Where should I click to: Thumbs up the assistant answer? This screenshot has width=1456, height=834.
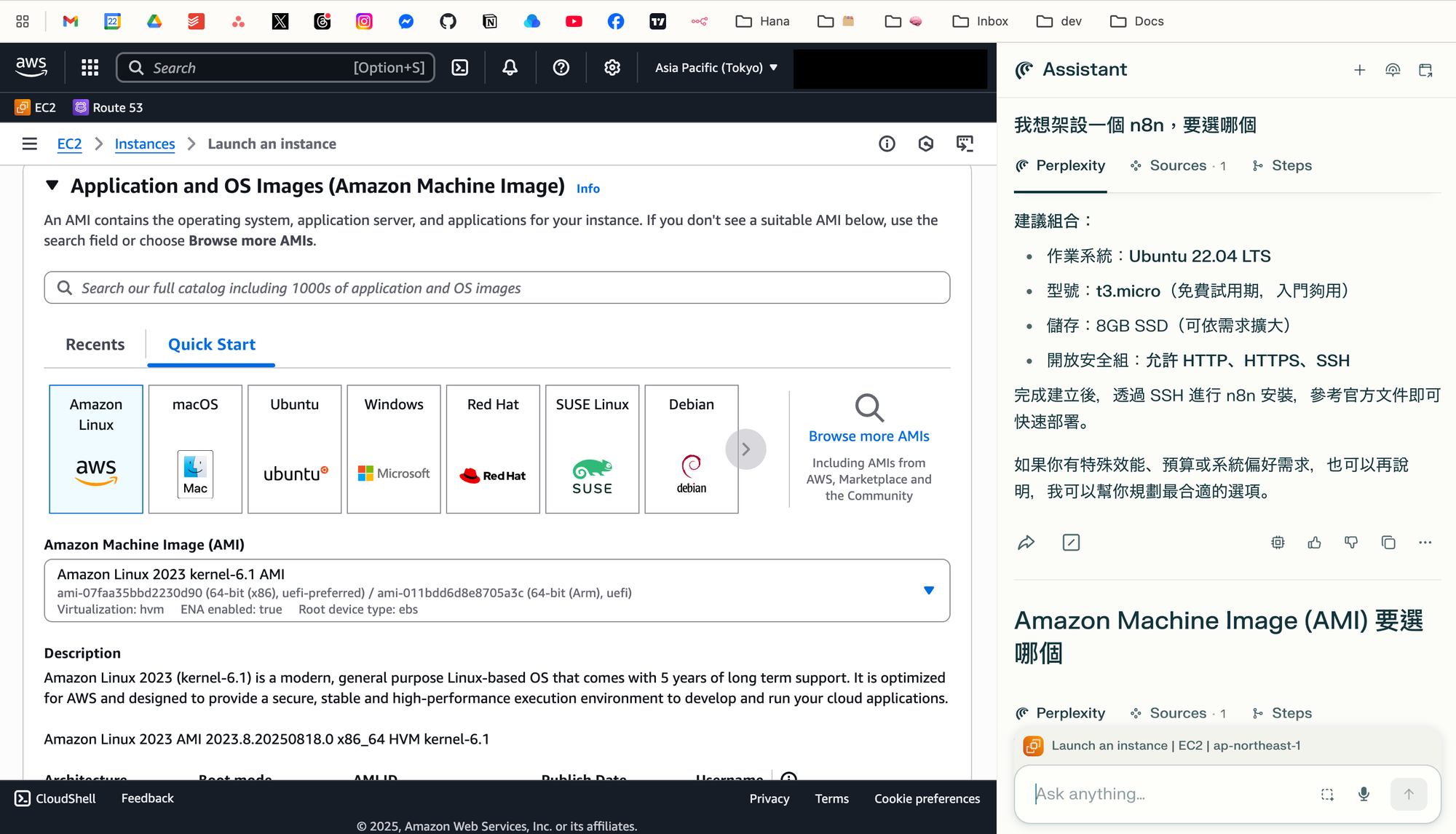[x=1314, y=543]
